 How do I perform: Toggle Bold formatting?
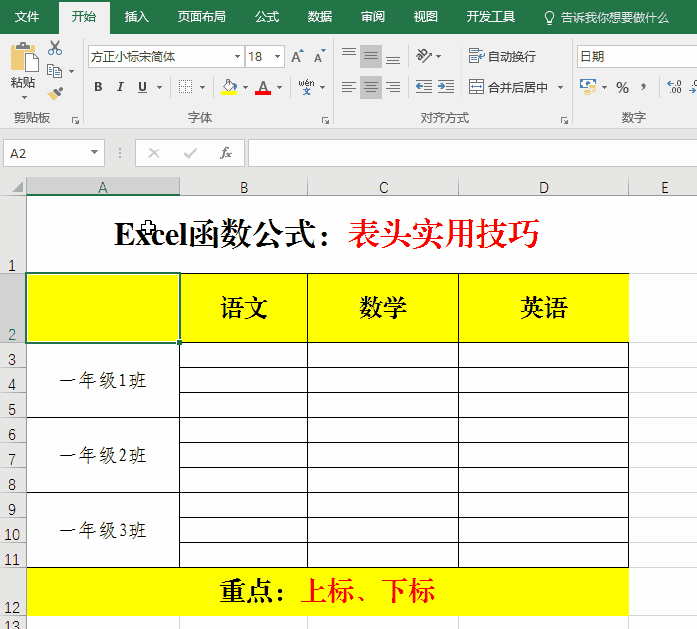pyautogui.click(x=99, y=87)
